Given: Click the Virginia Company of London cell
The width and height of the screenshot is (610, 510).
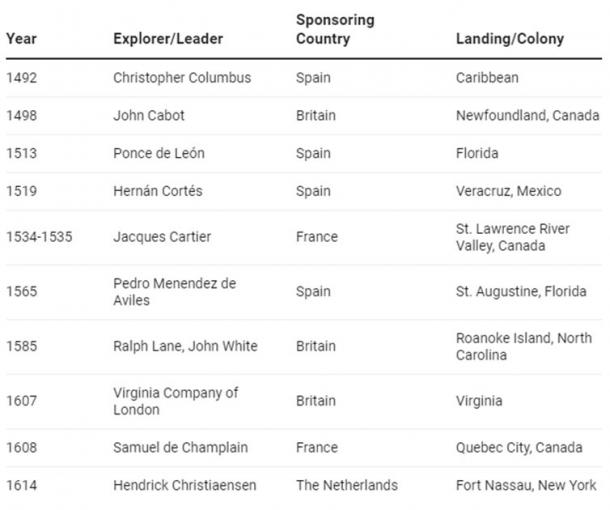Looking at the screenshot, I should (x=175, y=401).
